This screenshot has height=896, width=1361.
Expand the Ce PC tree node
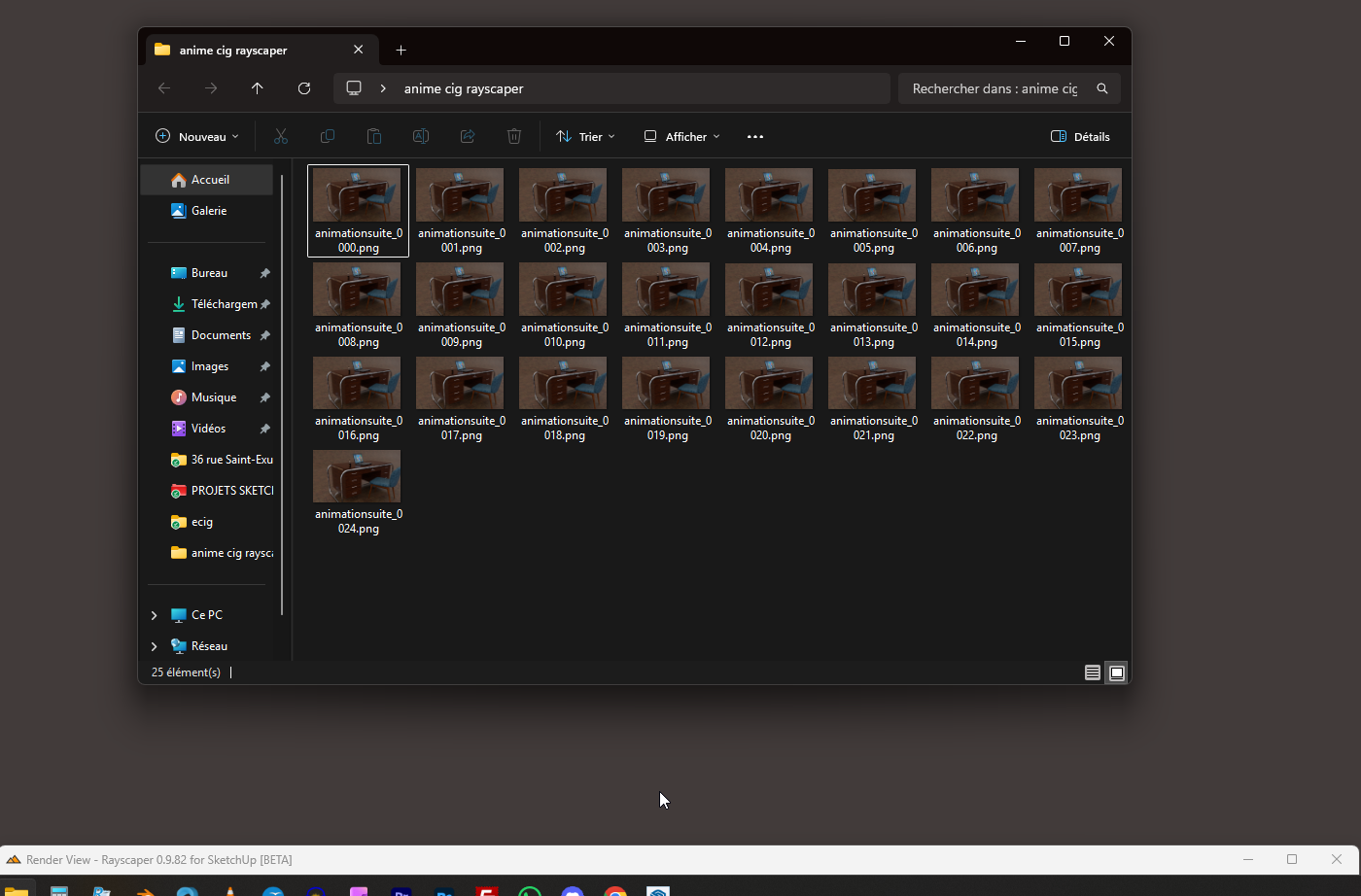pos(155,615)
